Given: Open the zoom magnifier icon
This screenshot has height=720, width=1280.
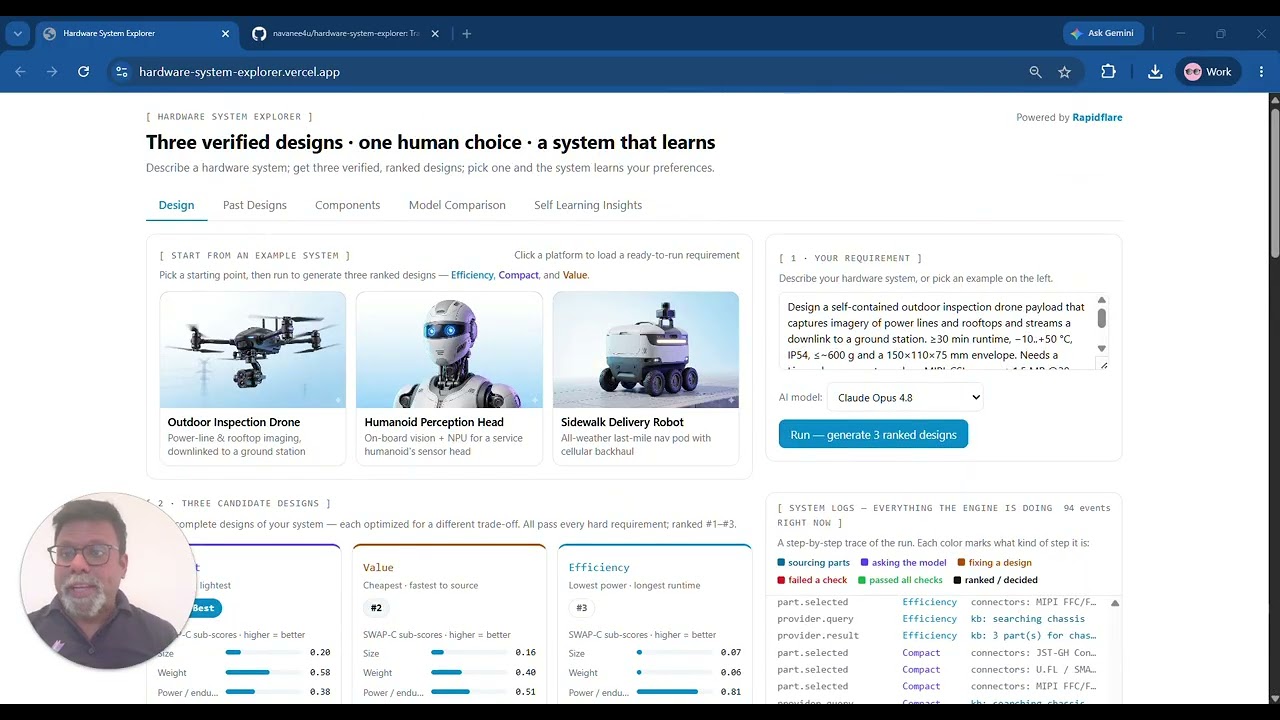Looking at the screenshot, I should tap(1035, 72).
